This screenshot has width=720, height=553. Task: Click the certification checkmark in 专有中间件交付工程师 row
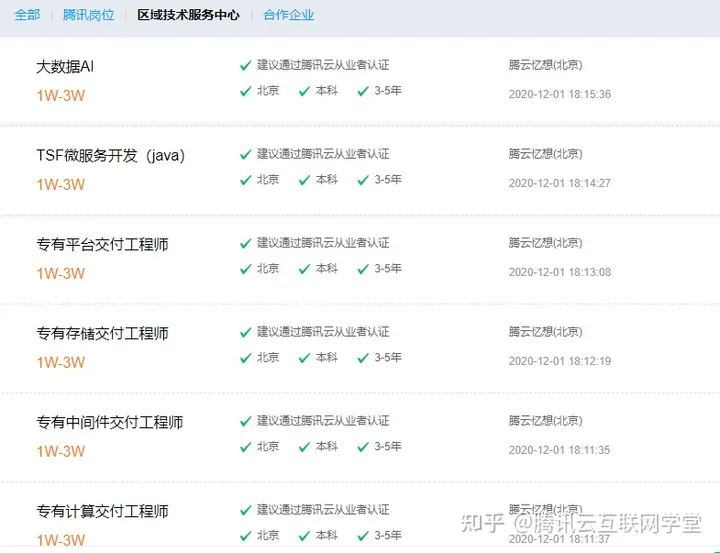coord(246,422)
